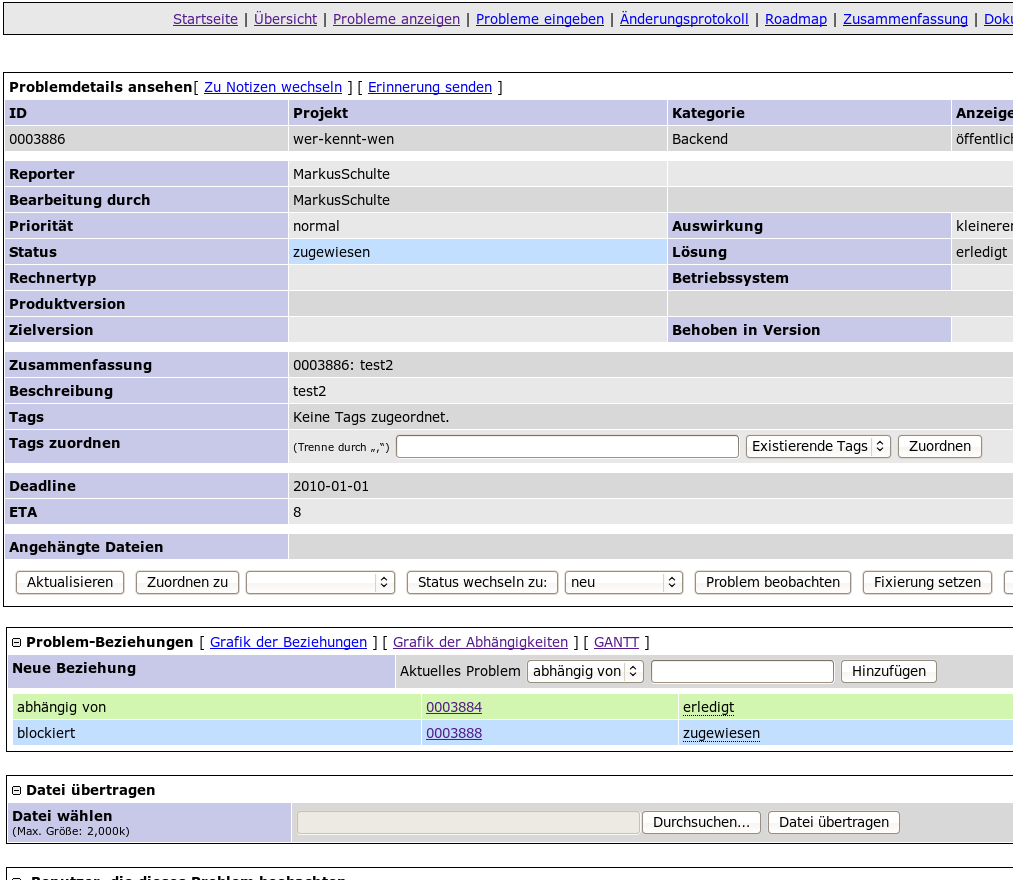Collapse the Problem-Beziehungen section
This screenshot has width=1013, height=880.
click(17, 643)
